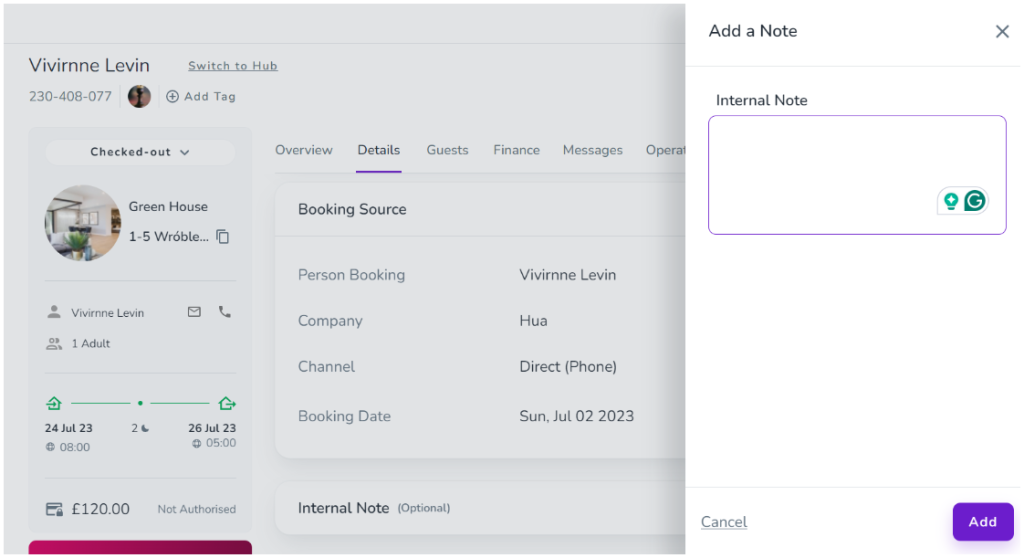Image resolution: width=1024 pixels, height=558 pixels.
Task: Click the Cancel link
Action: click(724, 522)
